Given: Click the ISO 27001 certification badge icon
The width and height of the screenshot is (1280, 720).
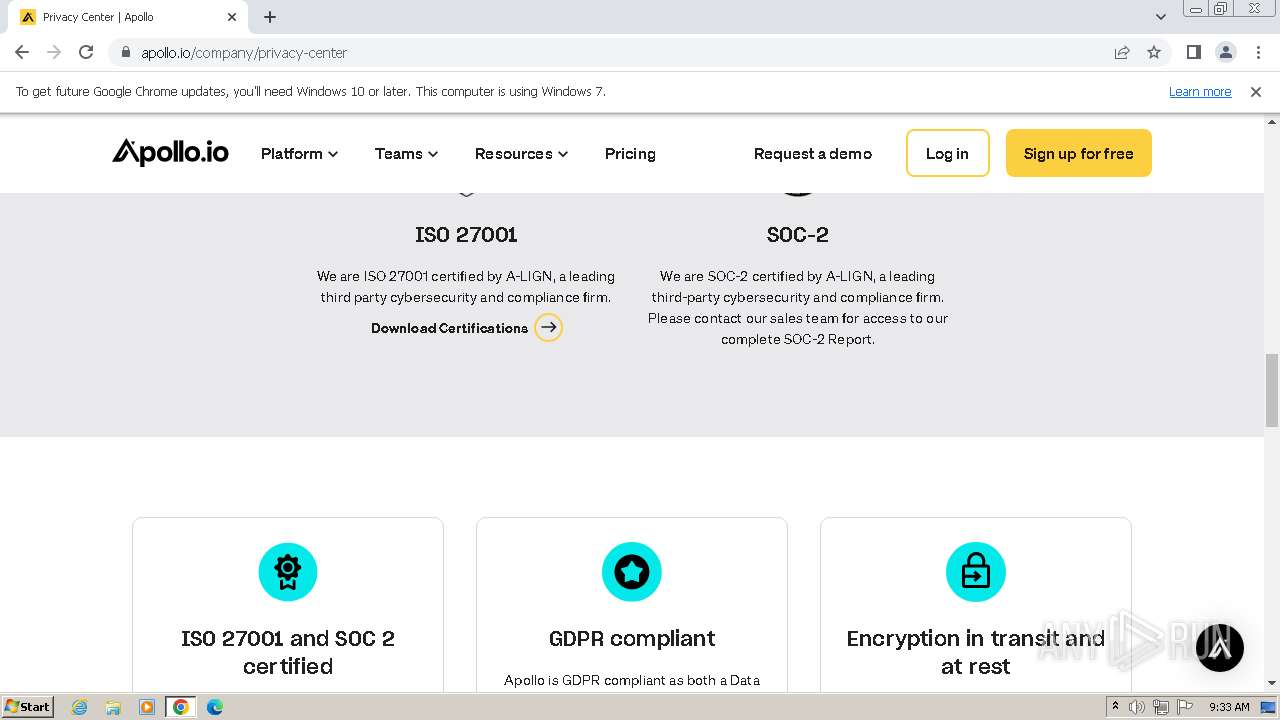Looking at the screenshot, I should (x=288, y=572).
